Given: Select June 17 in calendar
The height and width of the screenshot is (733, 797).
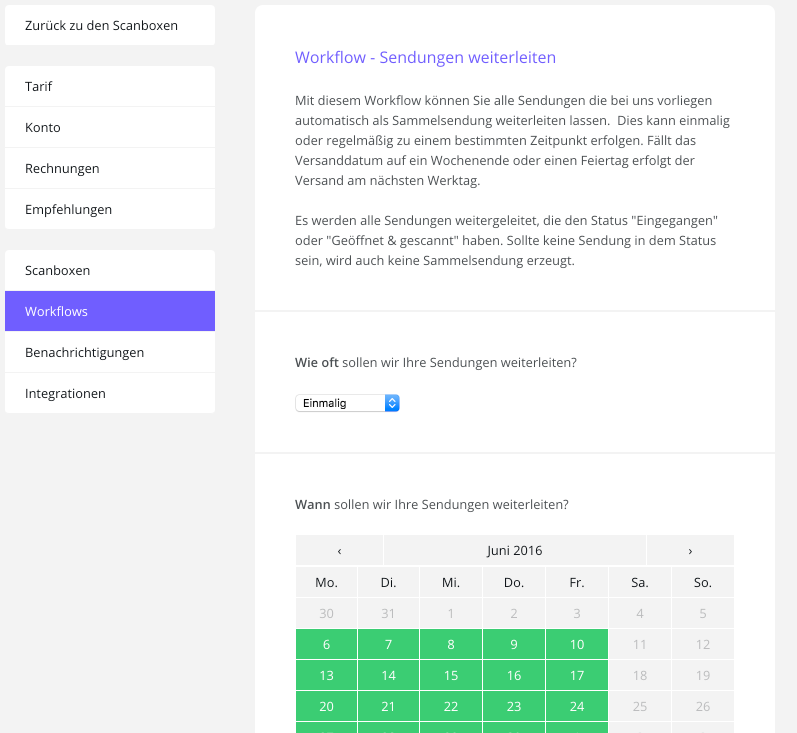Looking at the screenshot, I should 577,676.
